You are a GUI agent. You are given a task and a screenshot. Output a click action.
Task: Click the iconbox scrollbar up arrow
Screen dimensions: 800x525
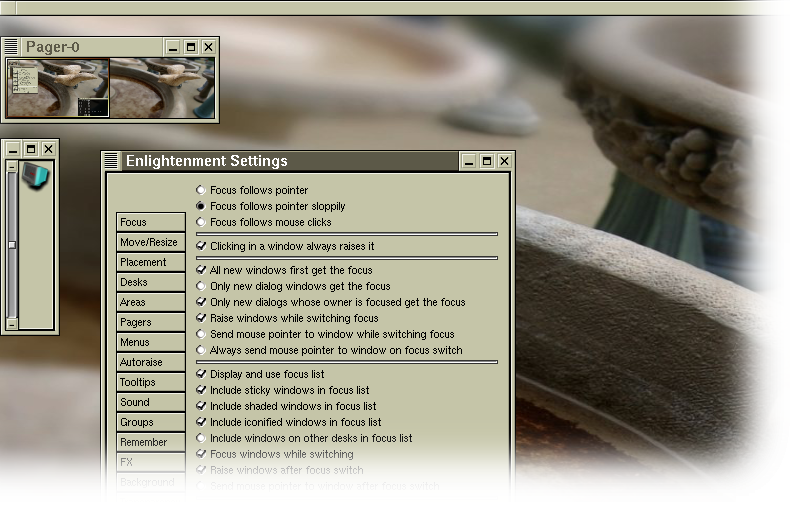point(12,167)
